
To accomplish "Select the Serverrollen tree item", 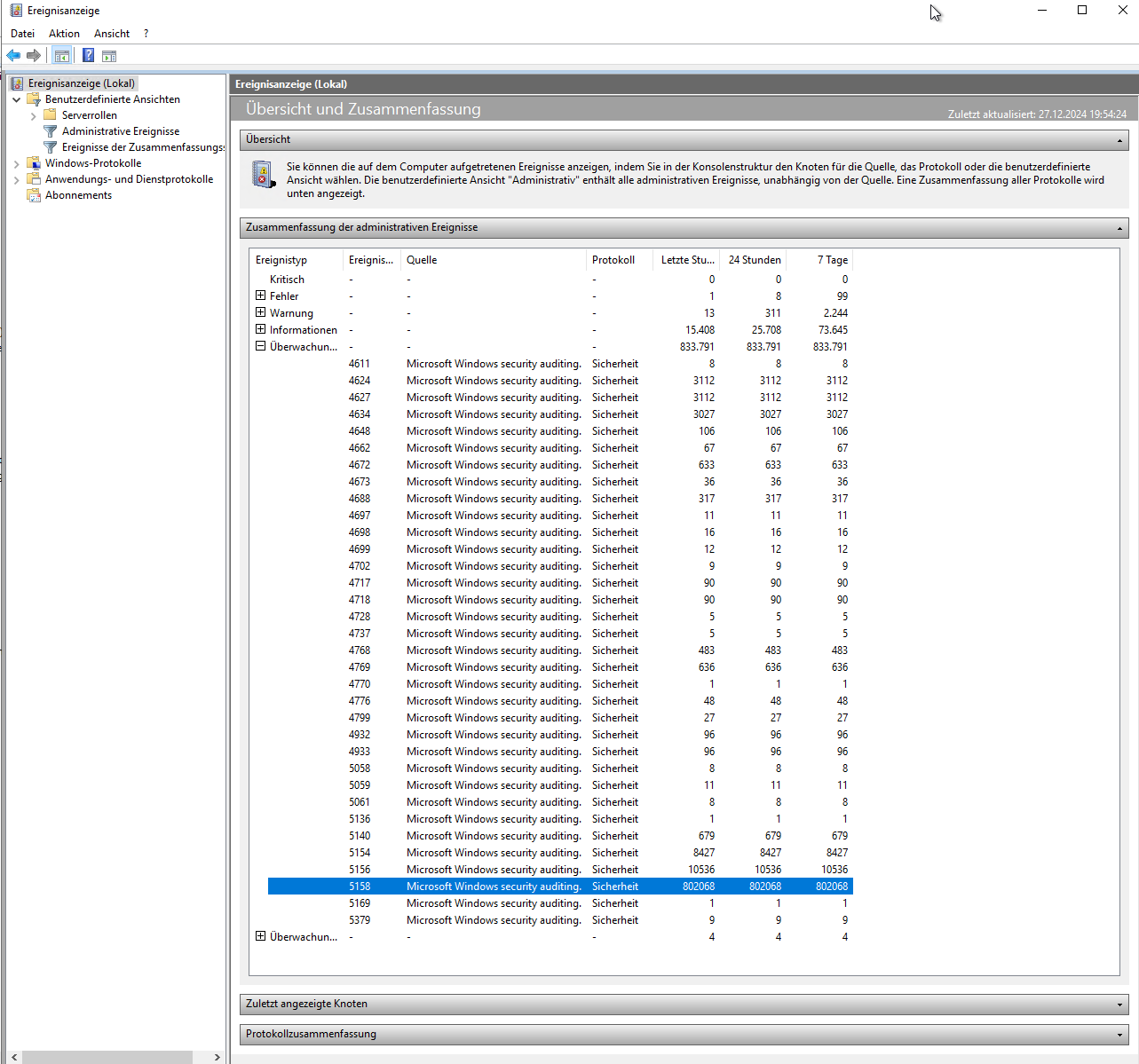I will (89, 115).
